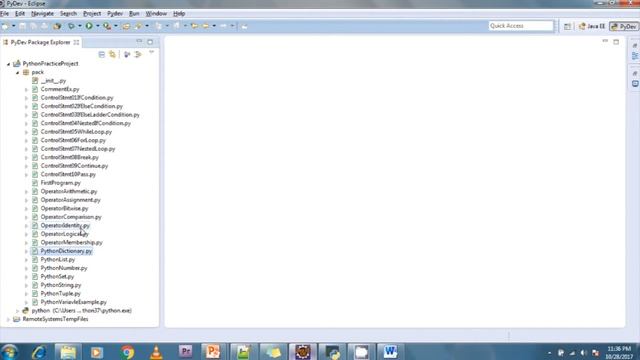Click the Open Perspective icon
This screenshot has width=640, height=360.
pos(567,26)
